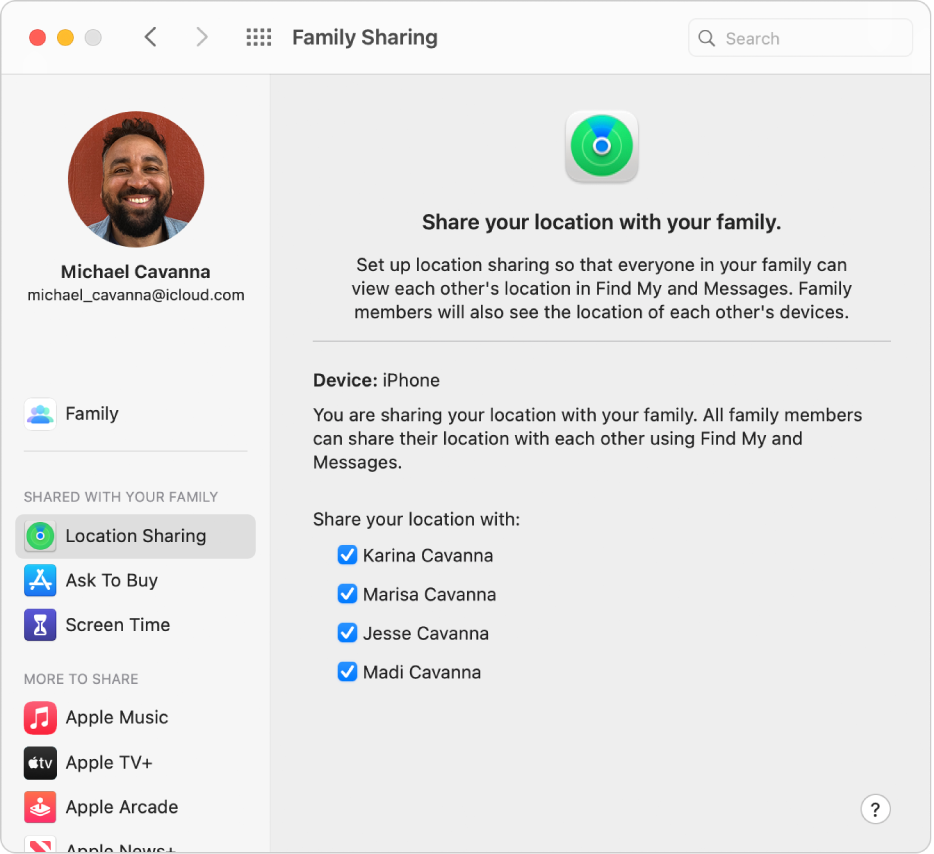
Task: Open the Family sidebar item
Action: pyautogui.click(x=136, y=414)
